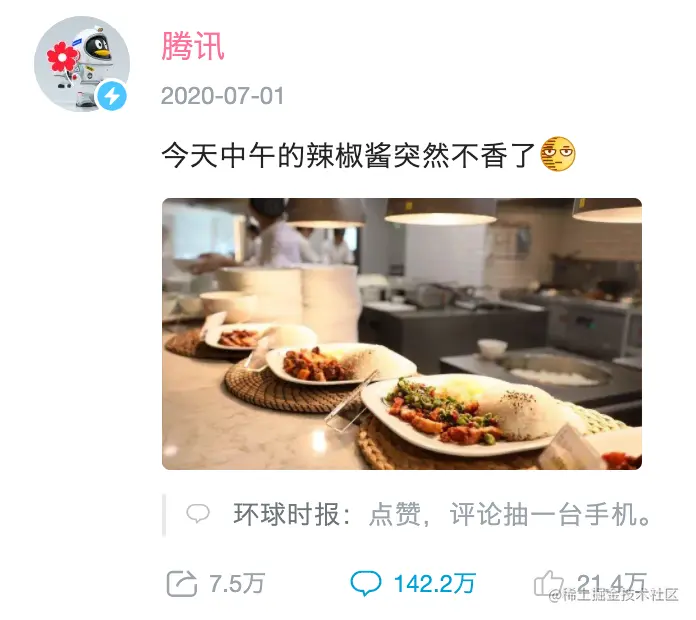Click the comment bubble icon in quote
This screenshot has height=620, width=696.
point(198,513)
